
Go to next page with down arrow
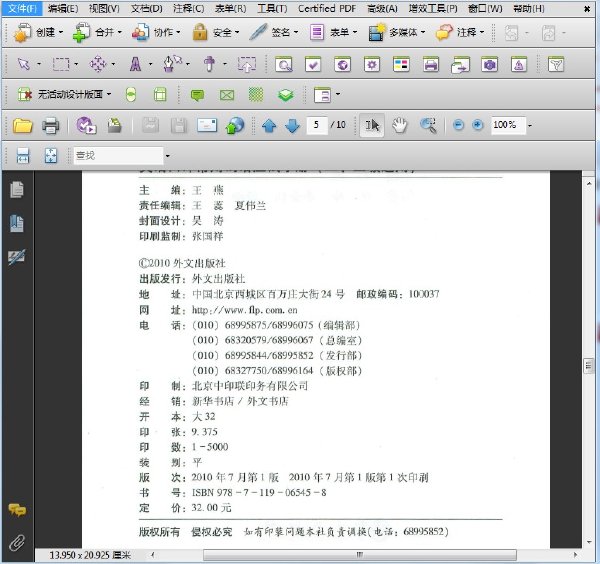tap(293, 126)
